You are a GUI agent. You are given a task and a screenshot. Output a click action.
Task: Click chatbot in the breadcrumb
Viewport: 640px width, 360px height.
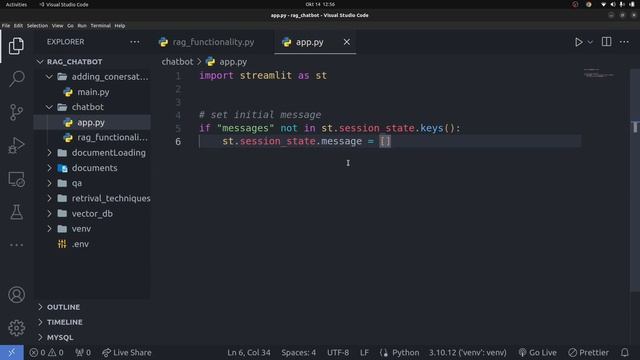click(177, 62)
